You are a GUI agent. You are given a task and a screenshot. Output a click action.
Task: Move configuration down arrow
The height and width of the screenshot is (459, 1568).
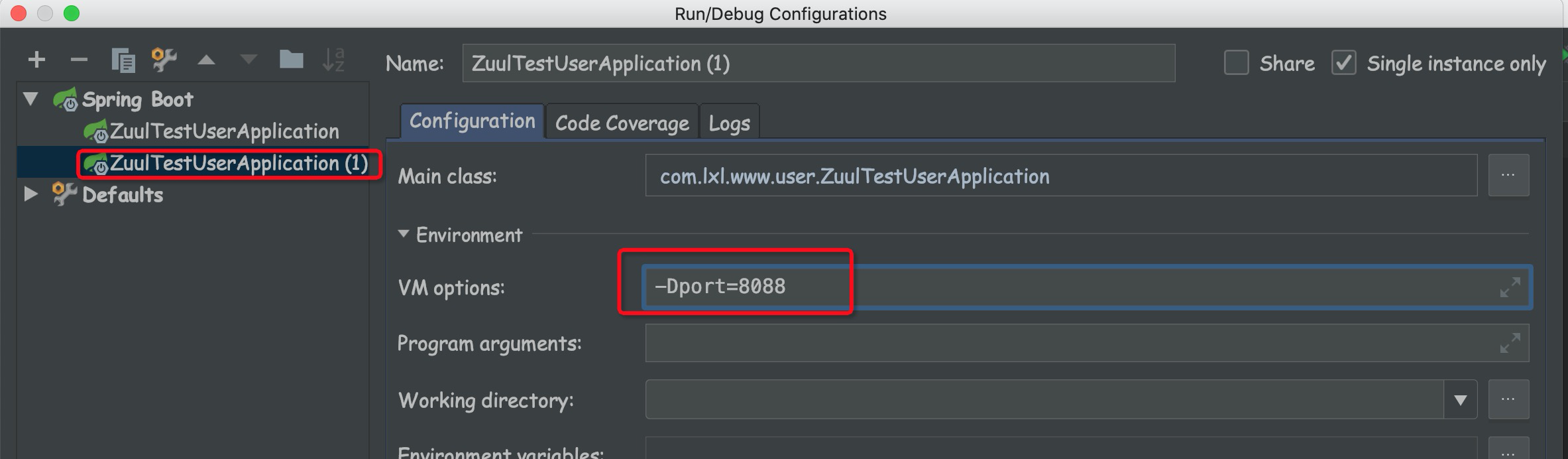[x=249, y=60]
